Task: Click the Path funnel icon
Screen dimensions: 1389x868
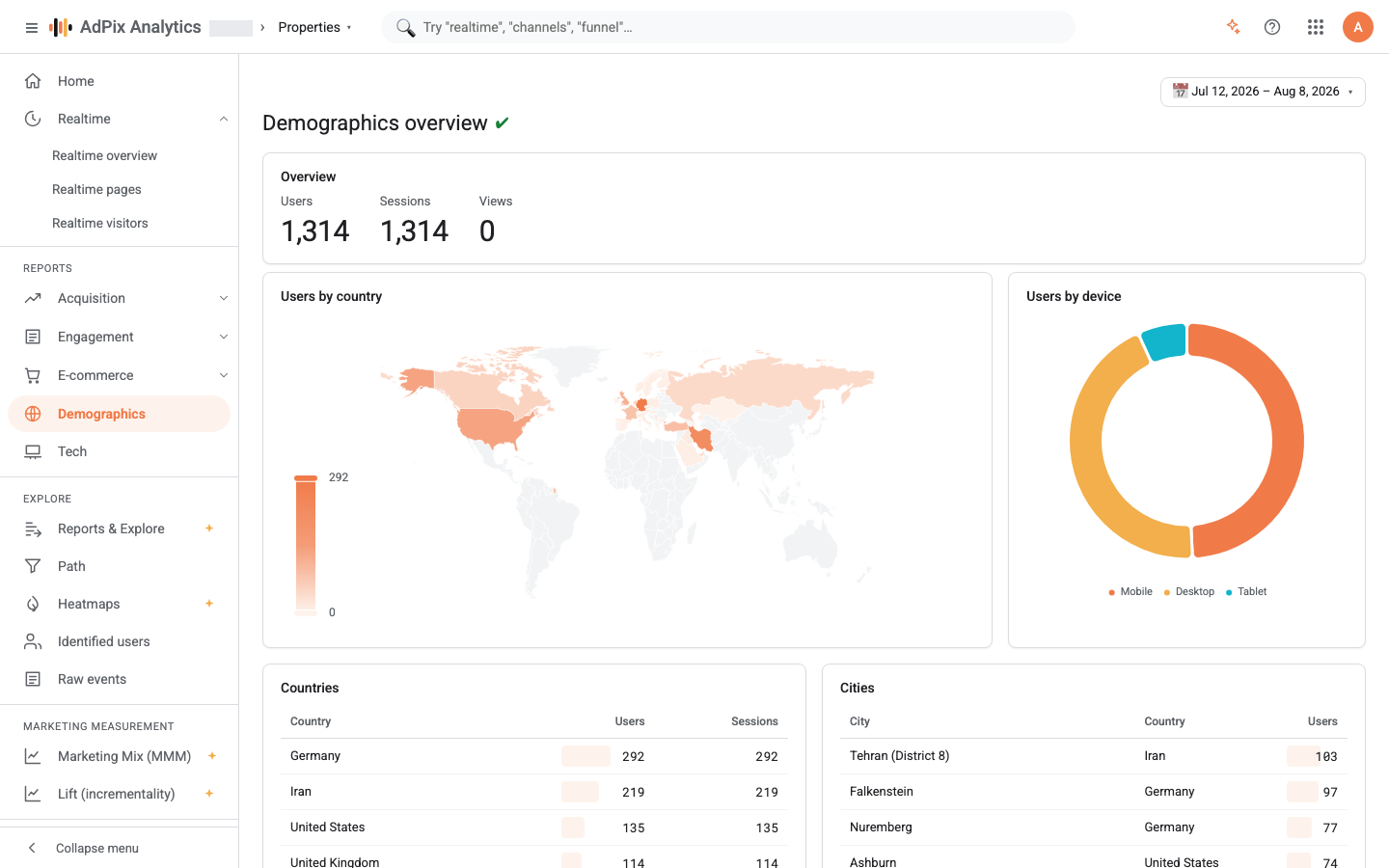Action: (33, 566)
